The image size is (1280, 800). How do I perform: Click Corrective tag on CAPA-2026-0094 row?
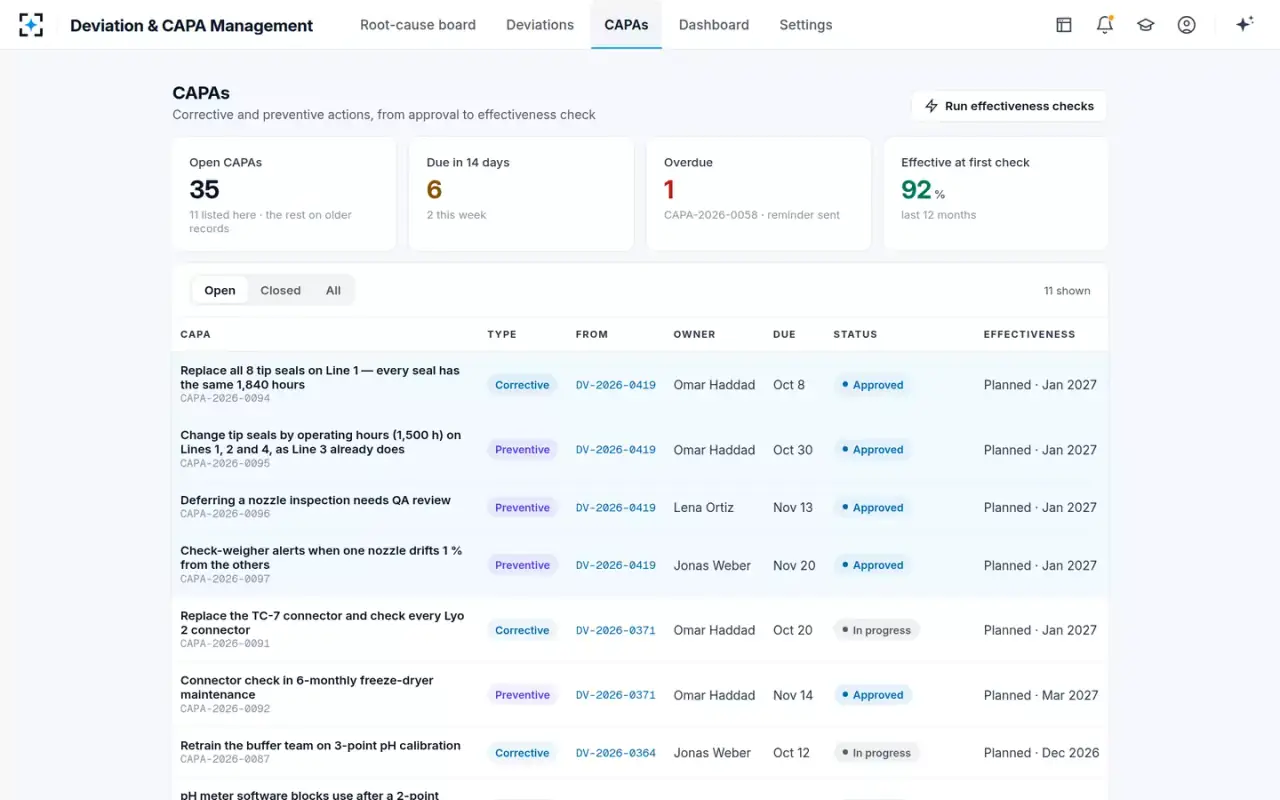tap(522, 385)
